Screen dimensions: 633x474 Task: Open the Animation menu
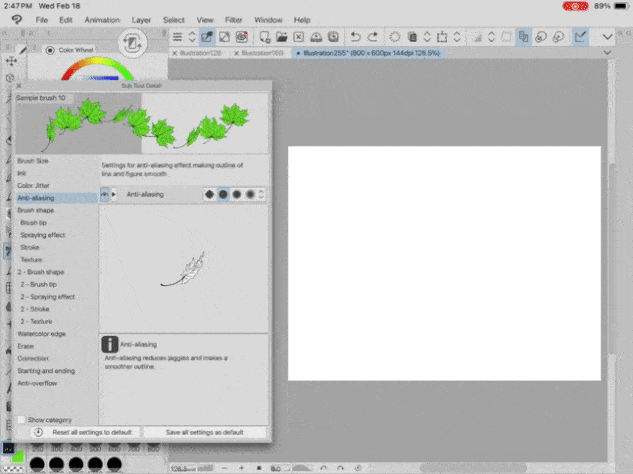click(x=102, y=20)
